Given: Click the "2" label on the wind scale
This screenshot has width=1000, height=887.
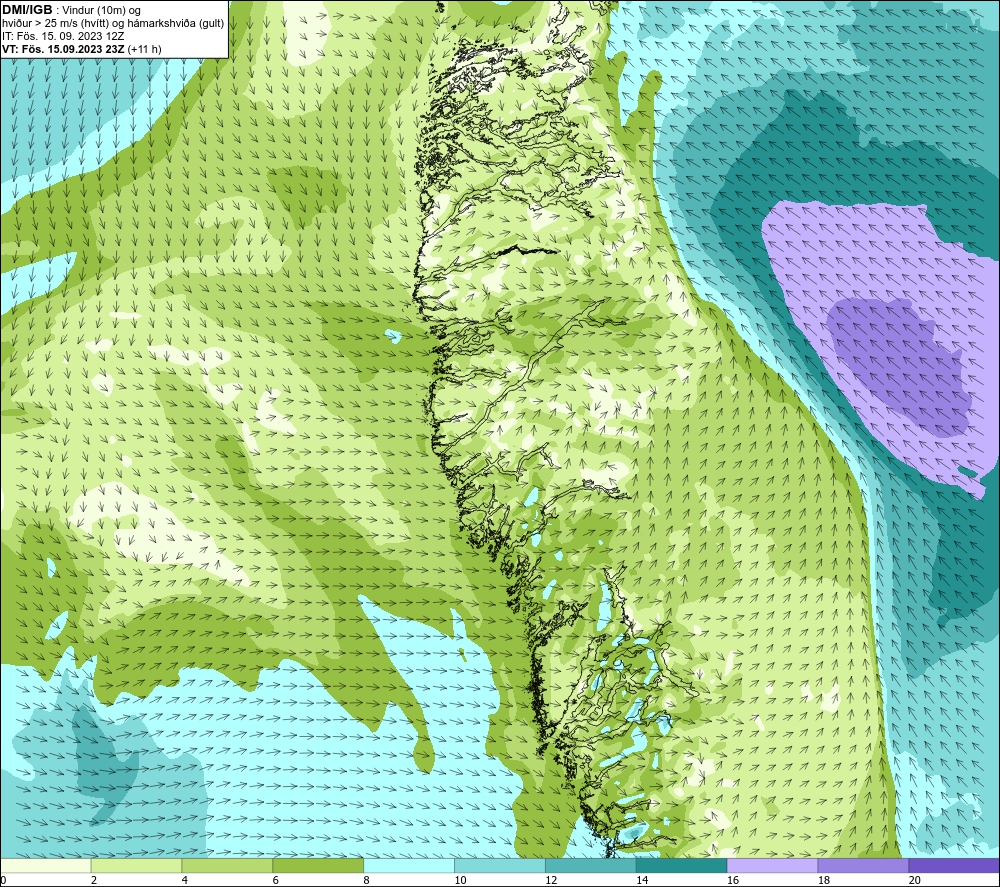Looking at the screenshot, I should click(x=94, y=881).
